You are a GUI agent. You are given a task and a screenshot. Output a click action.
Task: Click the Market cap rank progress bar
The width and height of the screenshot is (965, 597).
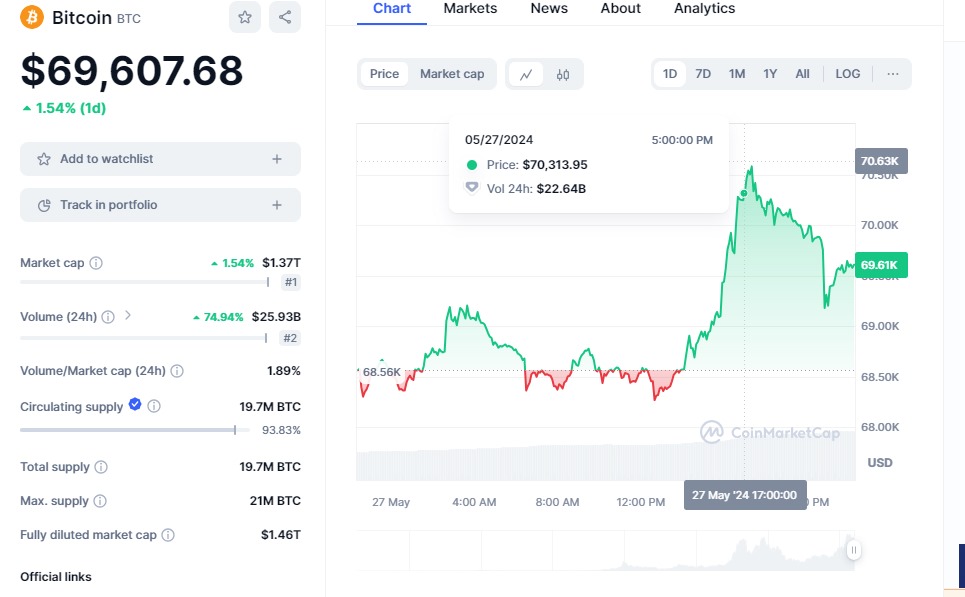click(x=145, y=282)
